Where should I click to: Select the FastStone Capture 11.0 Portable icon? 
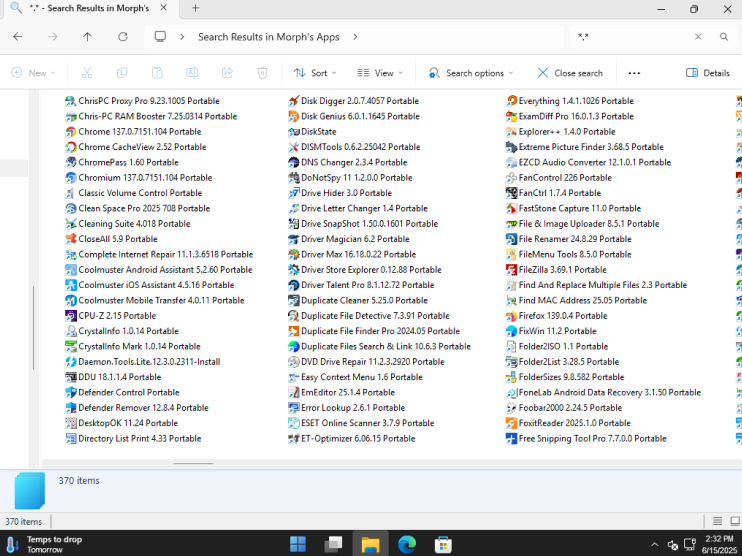coord(511,208)
